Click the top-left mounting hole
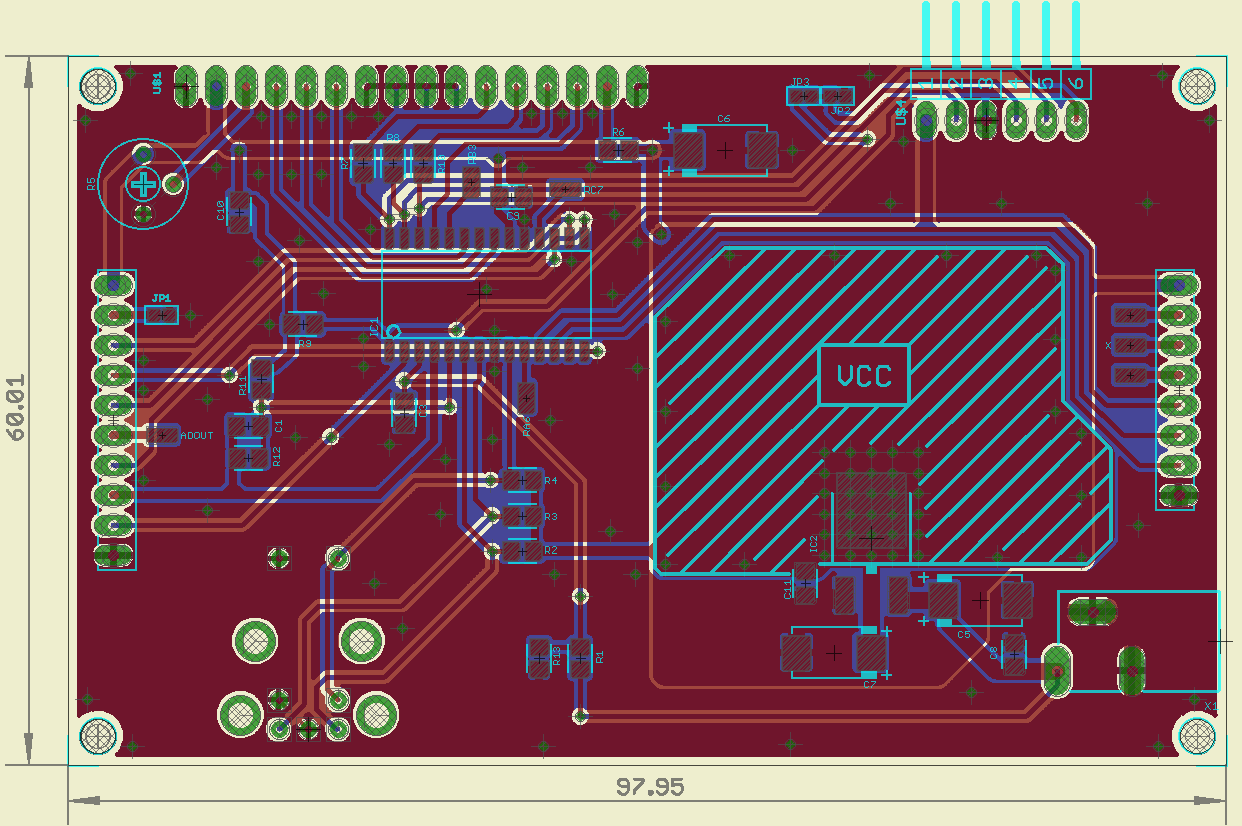Screen dimensions: 1242x826 point(98,86)
